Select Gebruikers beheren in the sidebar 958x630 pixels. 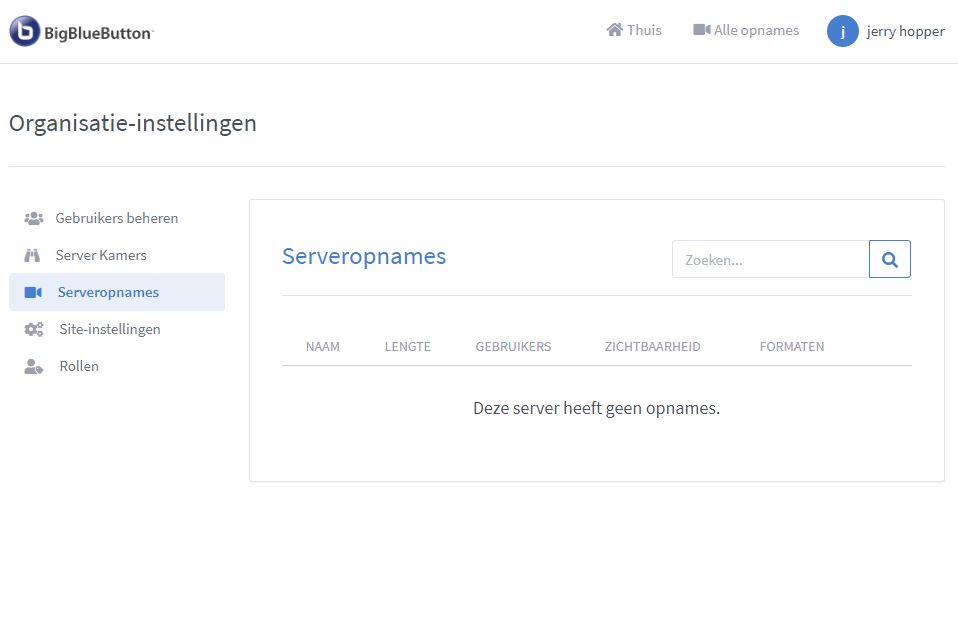coord(117,218)
